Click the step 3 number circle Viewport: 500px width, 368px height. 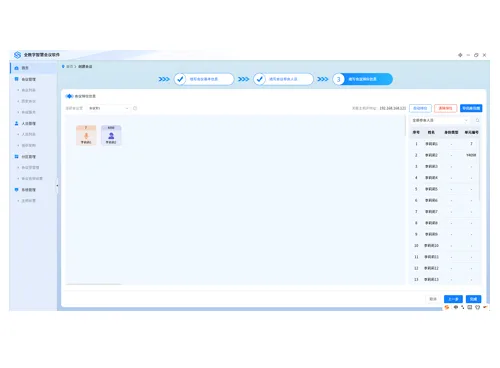click(x=339, y=79)
